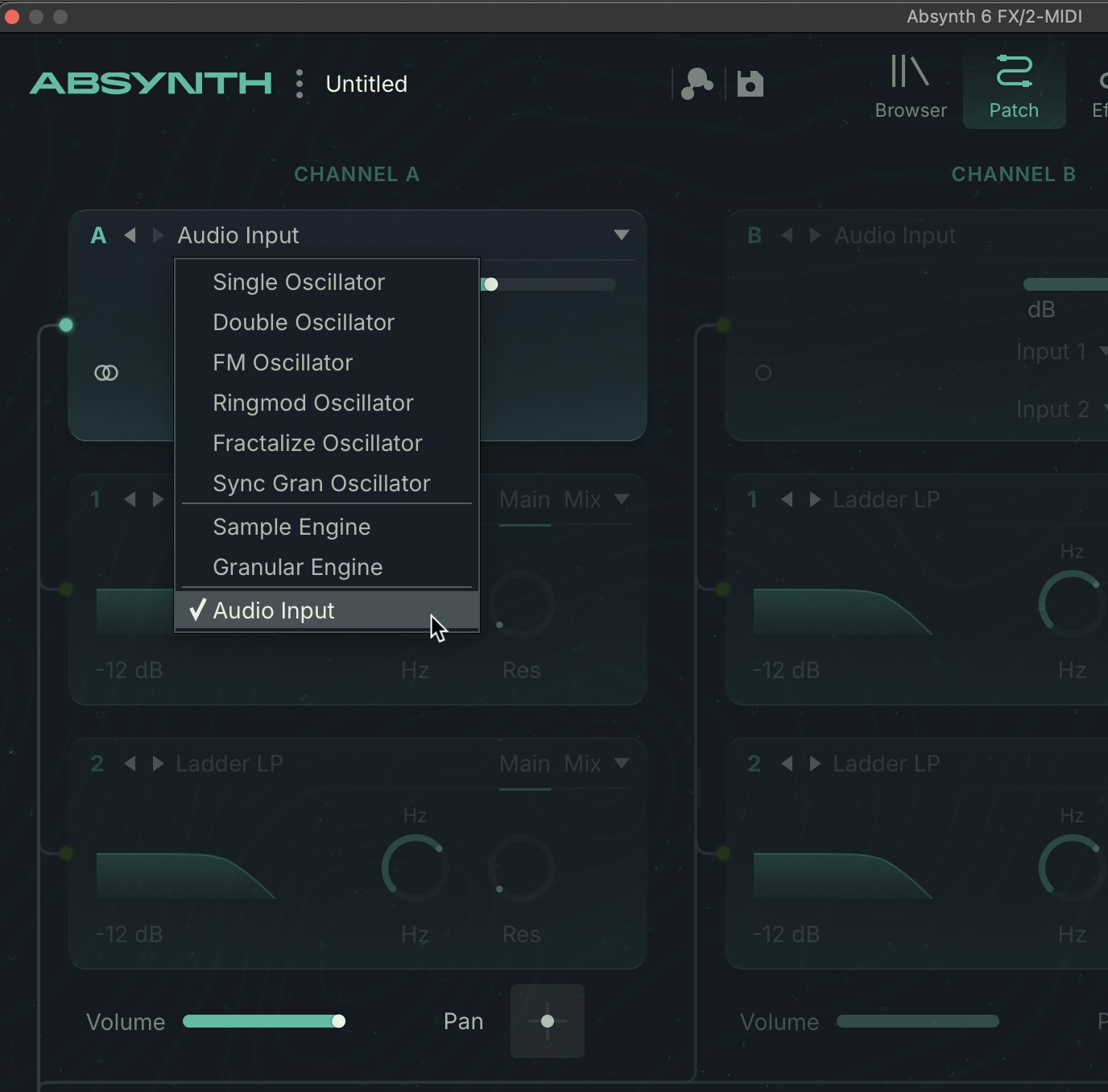Open Main Mix dropdown on filter 1
The height and width of the screenshot is (1092, 1108).
tap(621, 499)
